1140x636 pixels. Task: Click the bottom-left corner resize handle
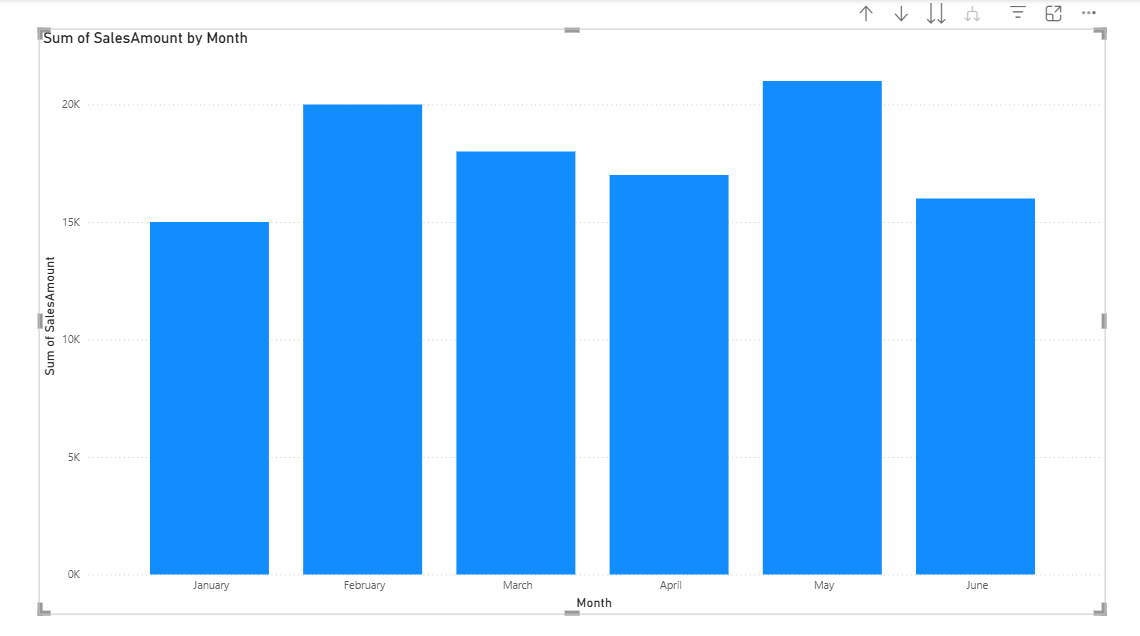[42, 610]
